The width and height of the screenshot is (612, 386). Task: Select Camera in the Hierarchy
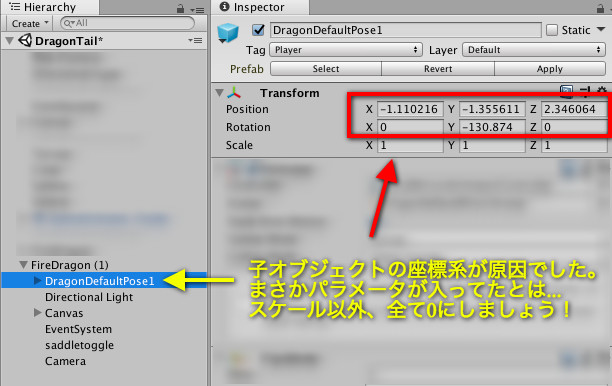[x=65, y=361]
